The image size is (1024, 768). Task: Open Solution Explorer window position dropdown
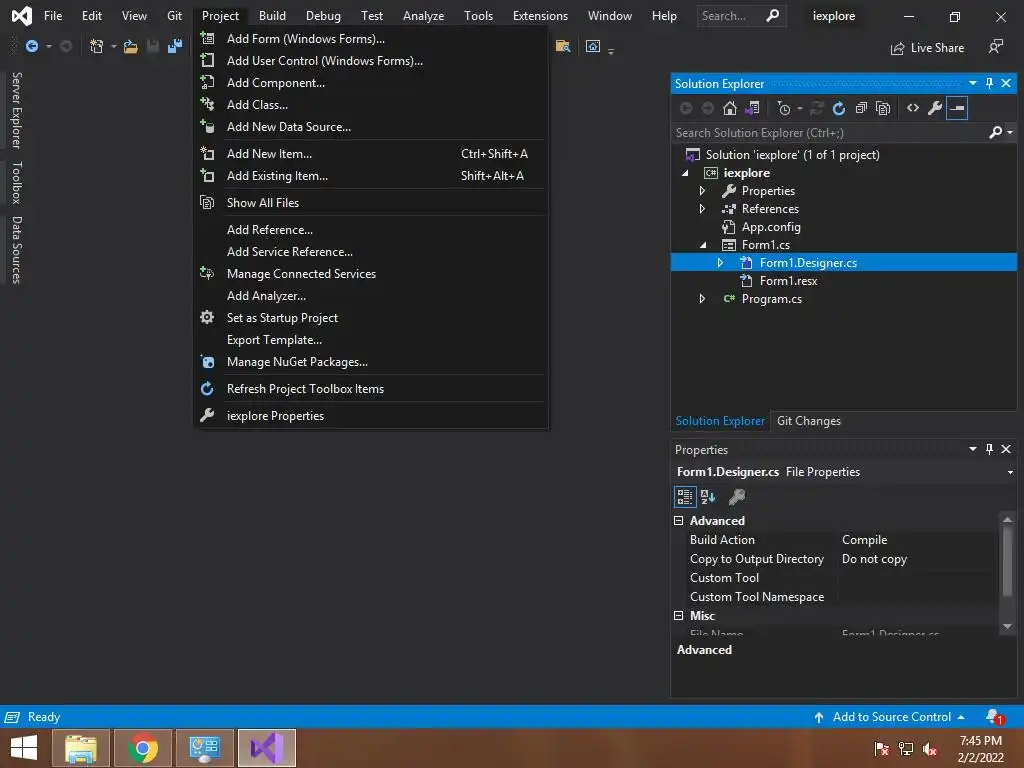point(973,83)
